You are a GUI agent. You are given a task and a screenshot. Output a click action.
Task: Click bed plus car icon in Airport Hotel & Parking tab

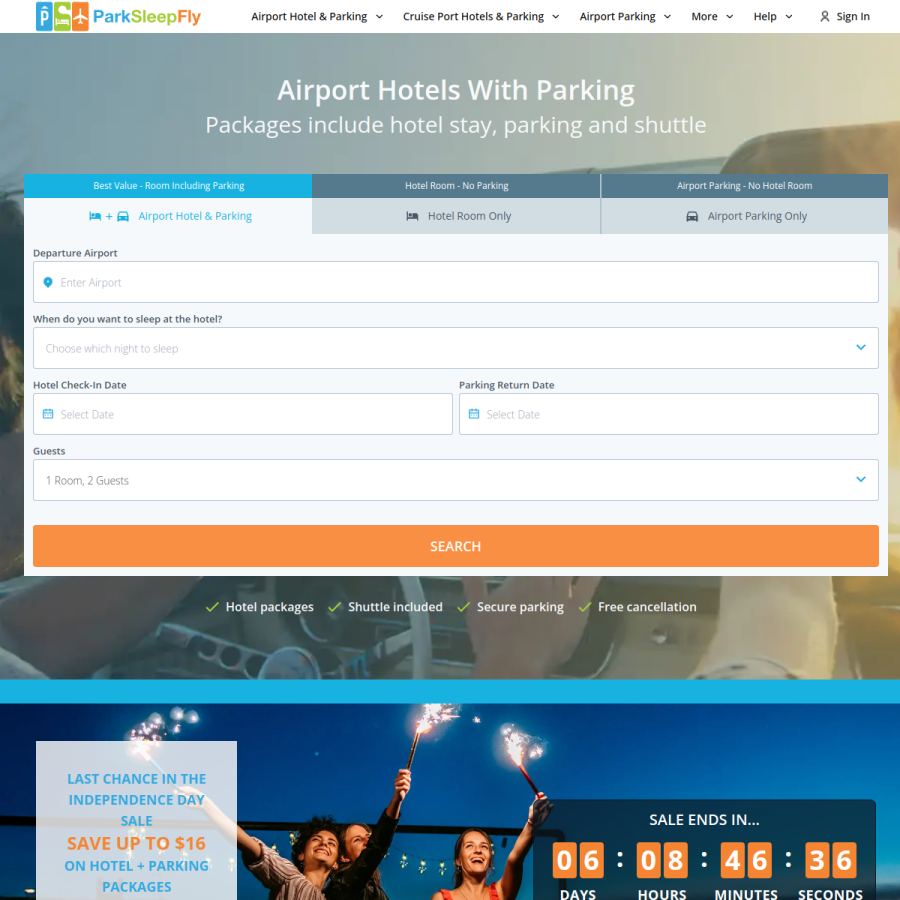click(109, 216)
